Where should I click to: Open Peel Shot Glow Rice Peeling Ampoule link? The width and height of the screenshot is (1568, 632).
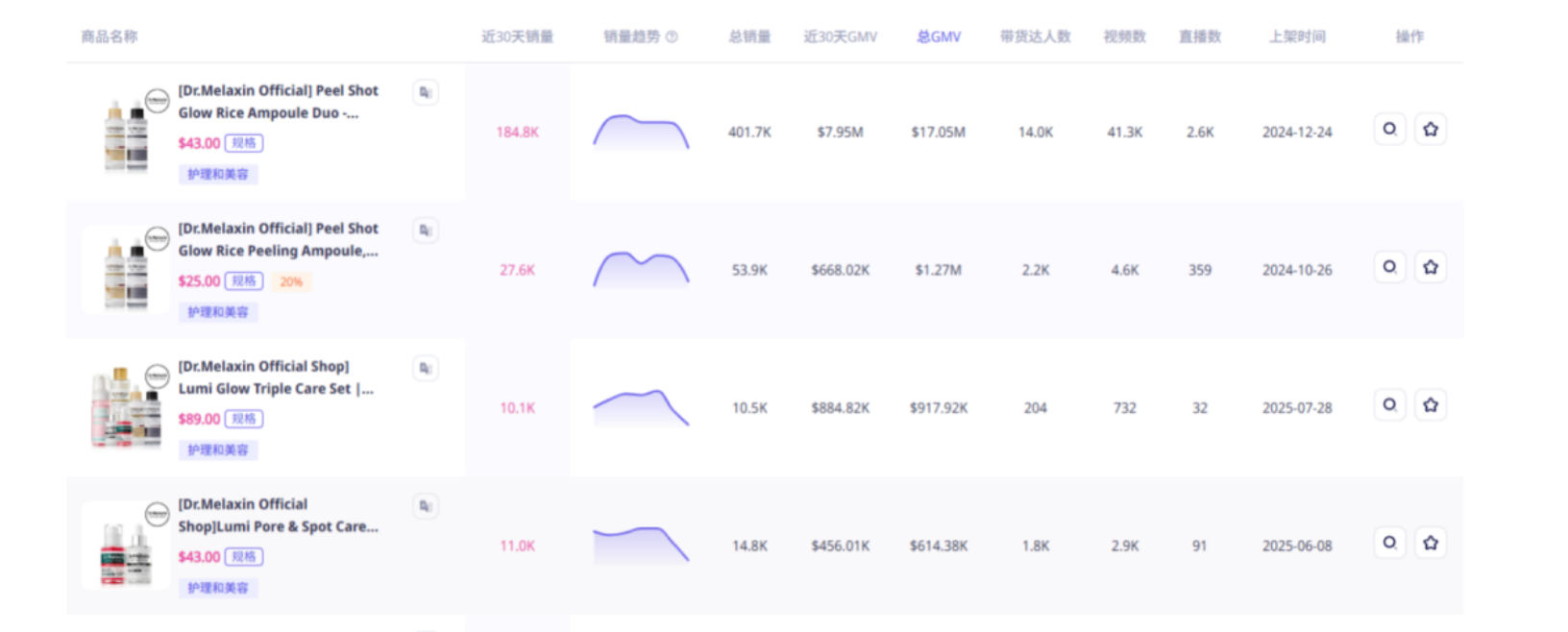click(x=279, y=239)
